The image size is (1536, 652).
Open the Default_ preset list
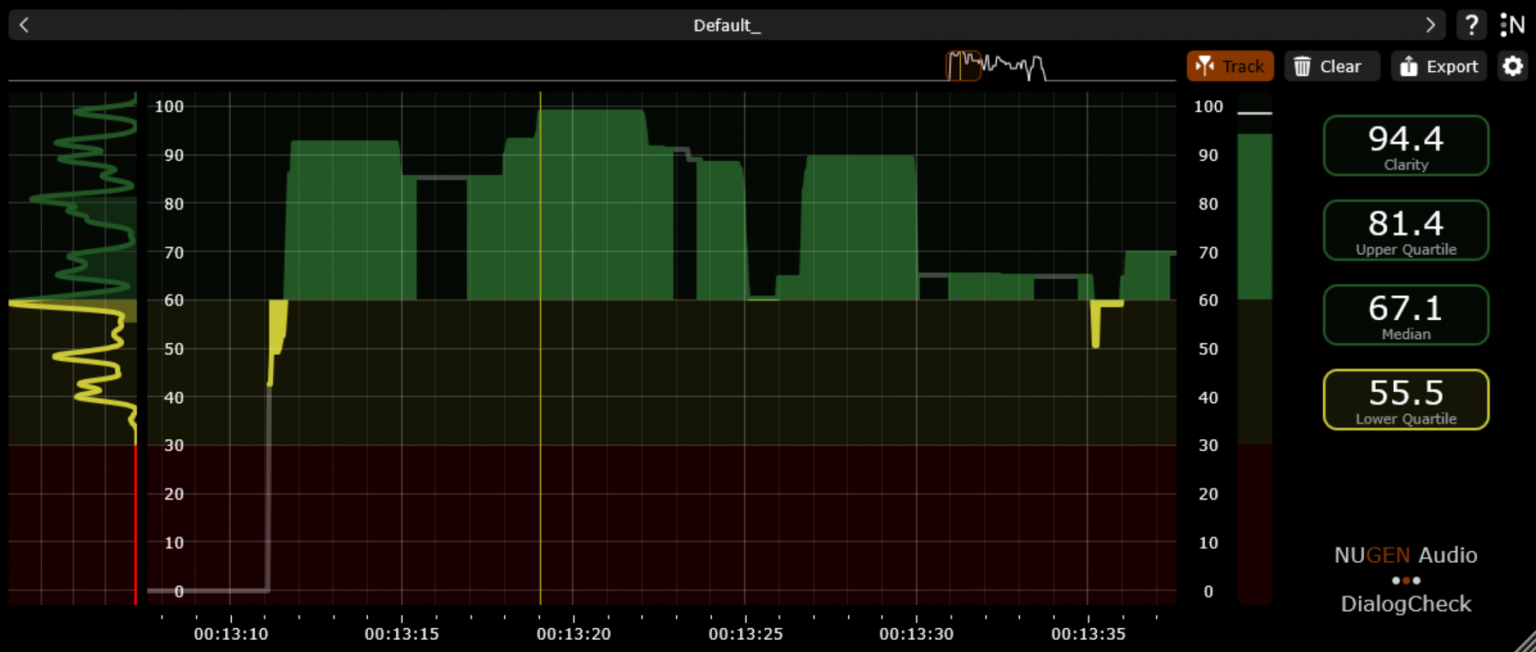[727, 24]
